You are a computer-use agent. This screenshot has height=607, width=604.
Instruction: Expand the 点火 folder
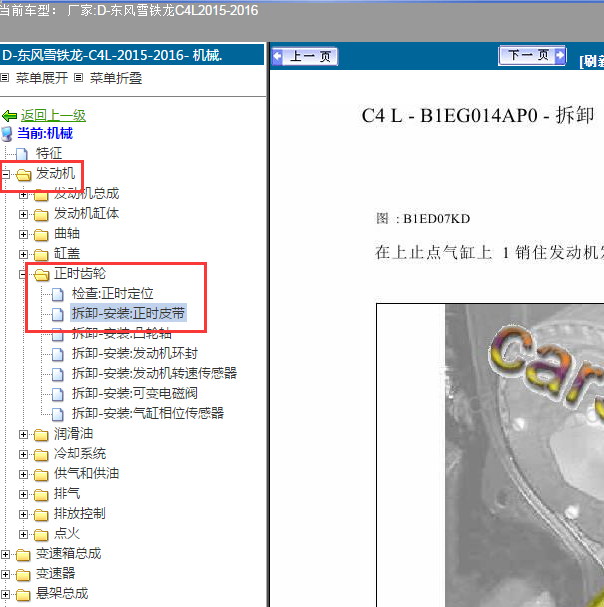point(23,535)
